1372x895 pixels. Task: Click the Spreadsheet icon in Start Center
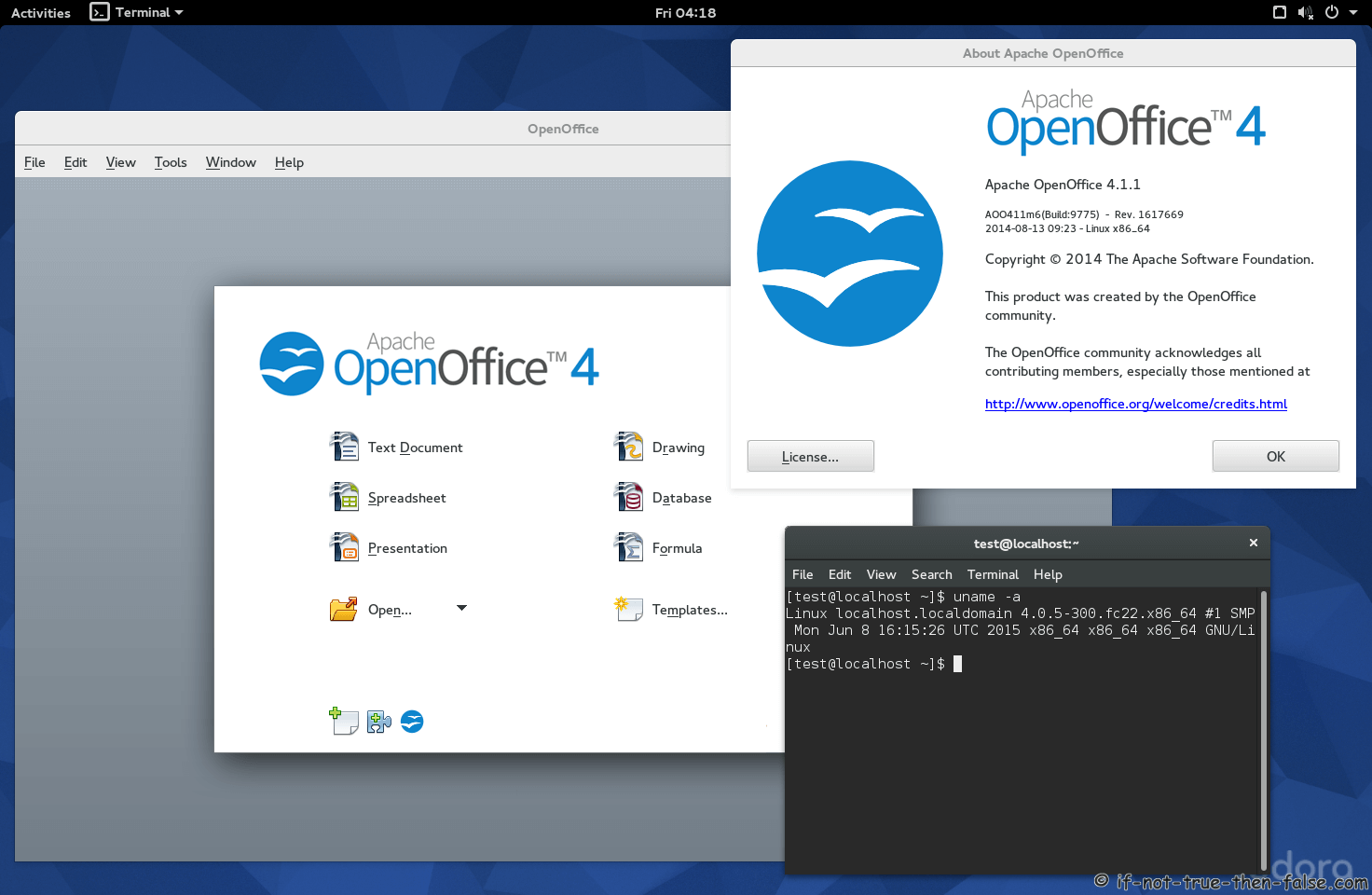pos(344,497)
